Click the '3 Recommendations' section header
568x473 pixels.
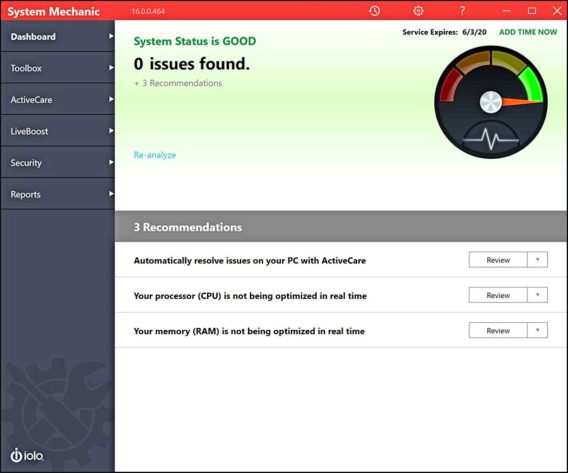coord(341,227)
